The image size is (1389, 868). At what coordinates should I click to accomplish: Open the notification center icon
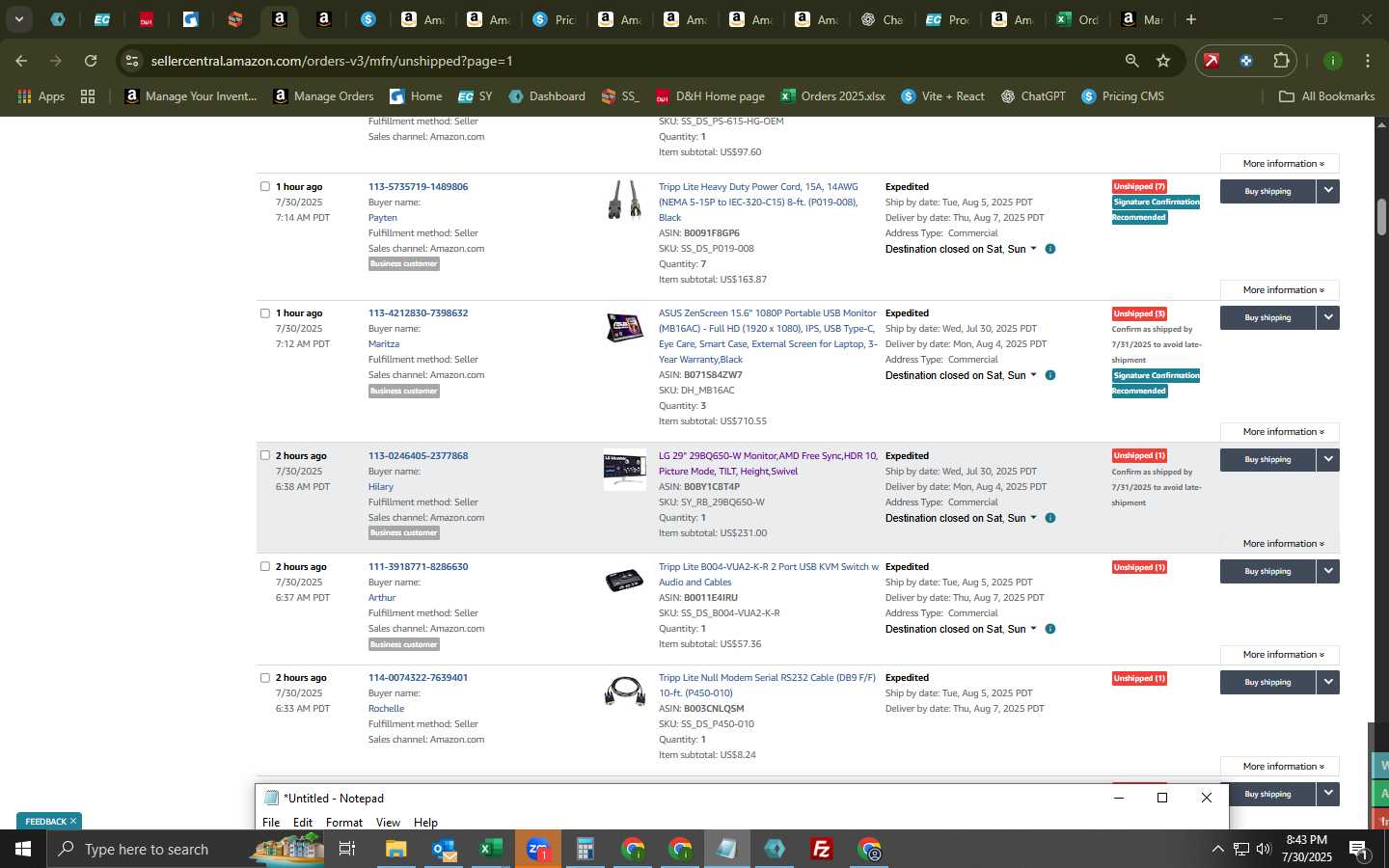pyautogui.click(x=1358, y=849)
